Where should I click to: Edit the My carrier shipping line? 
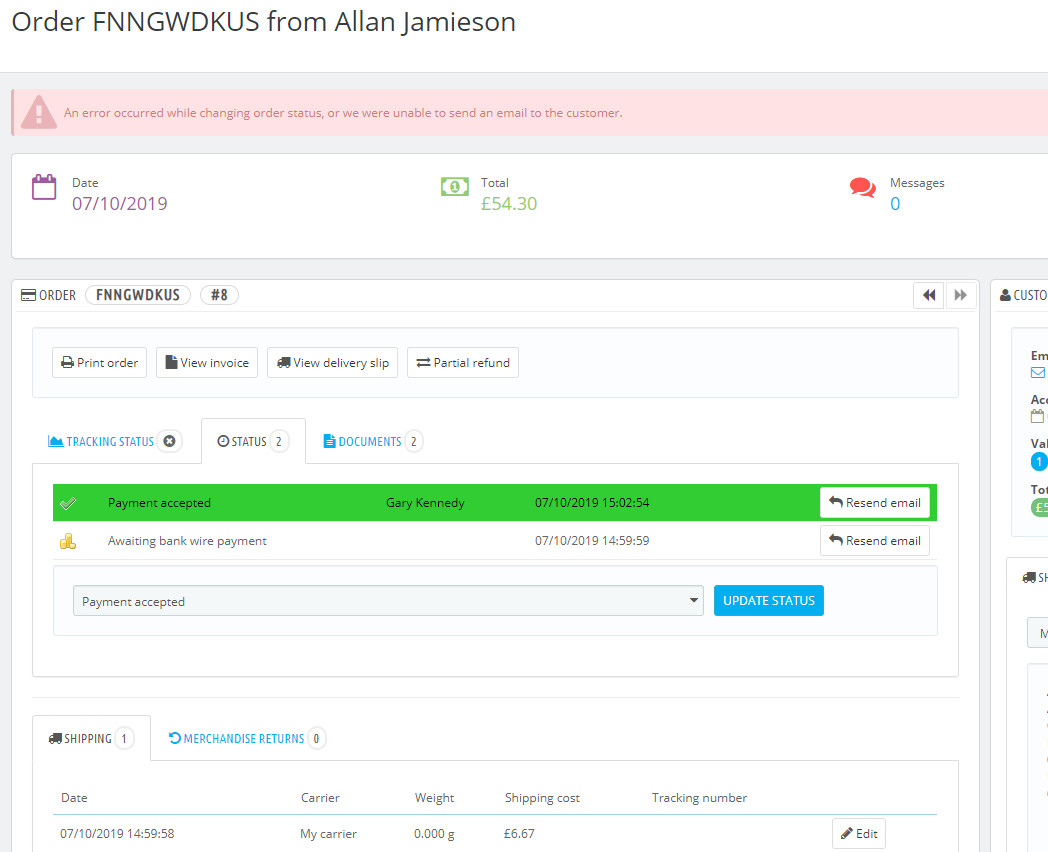[859, 833]
